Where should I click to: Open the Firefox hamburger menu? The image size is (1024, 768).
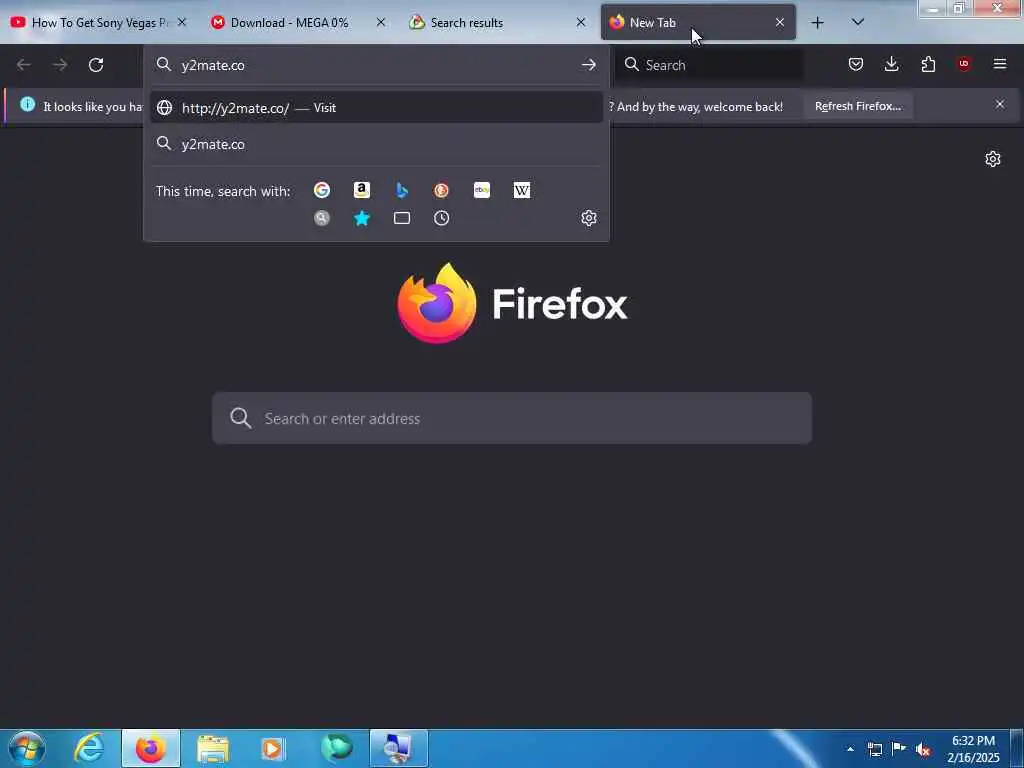pos(1000,64)
